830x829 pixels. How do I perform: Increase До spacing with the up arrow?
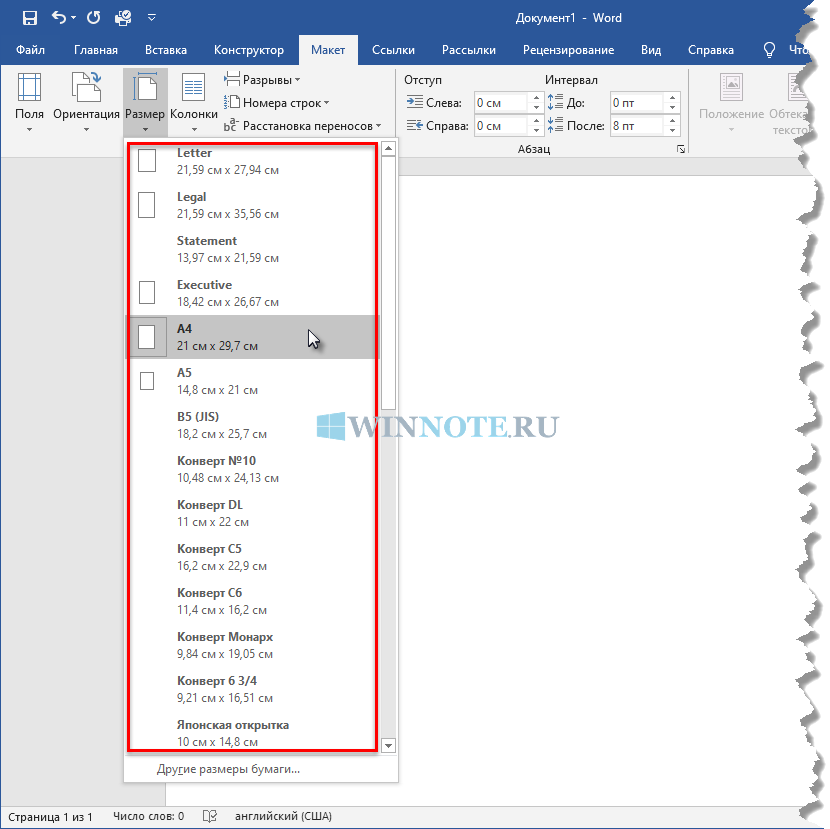click(672, 98)
